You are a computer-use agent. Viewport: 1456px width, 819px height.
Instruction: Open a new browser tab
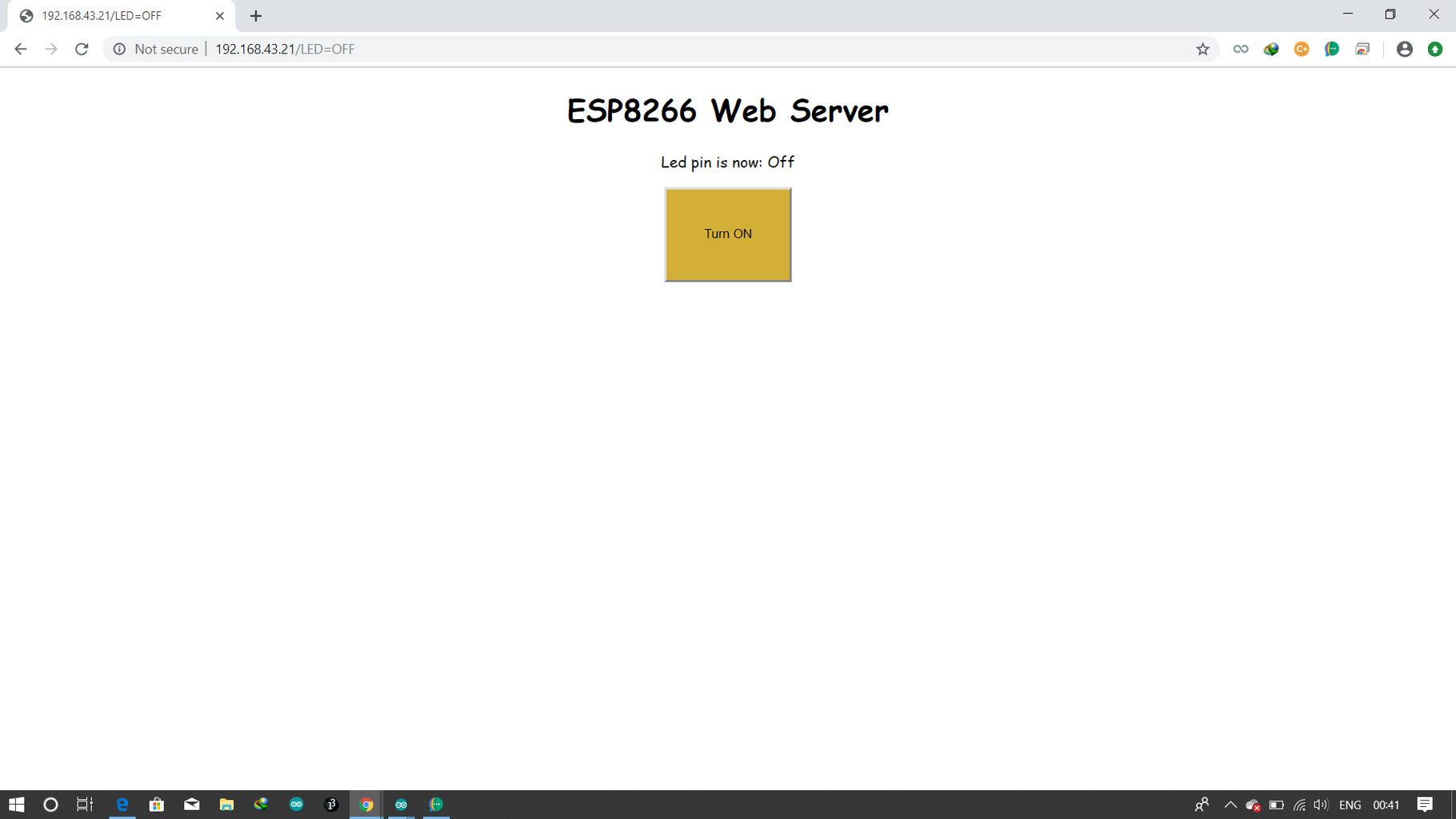coord(255,16)
